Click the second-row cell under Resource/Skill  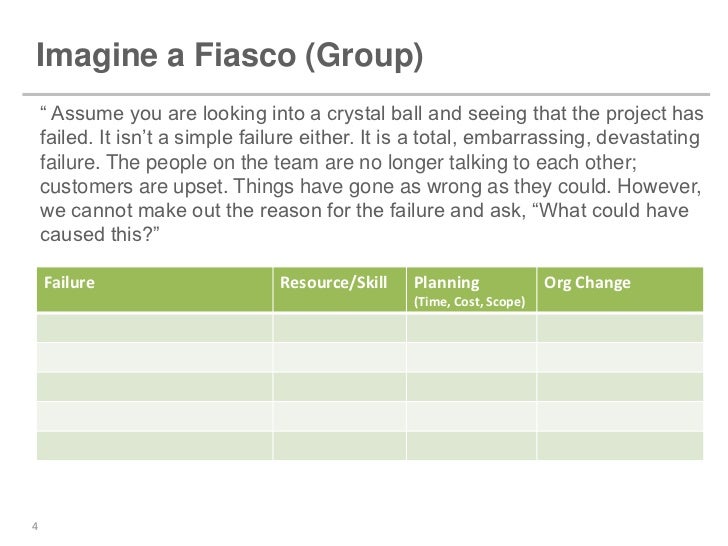[339, 358]
